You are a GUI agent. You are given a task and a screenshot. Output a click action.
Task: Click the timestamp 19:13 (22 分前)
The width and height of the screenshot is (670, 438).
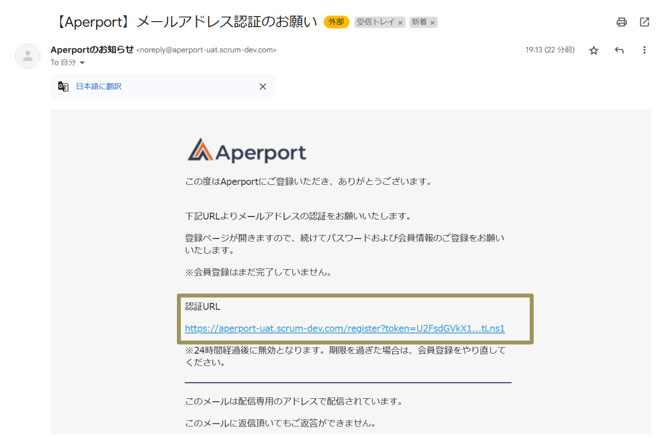[x=550, y=50]
